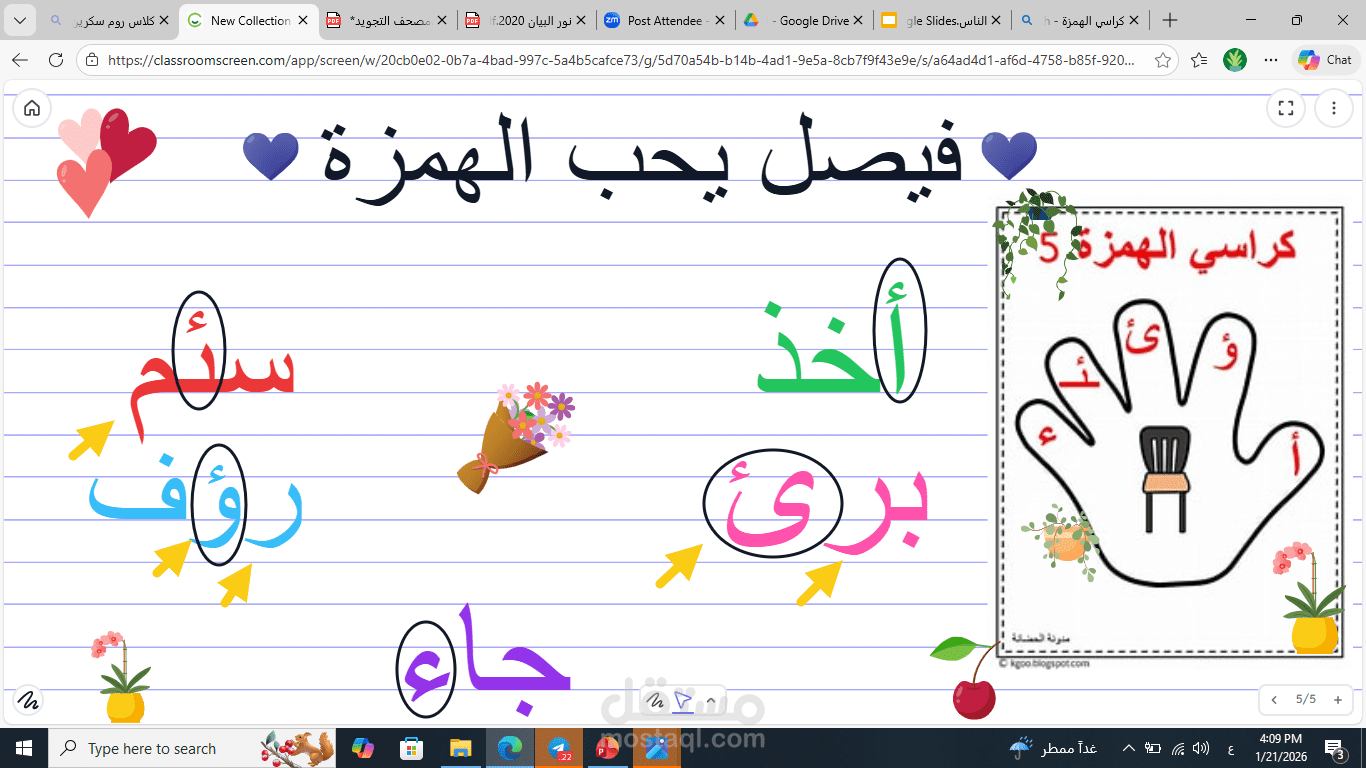Open PowerPoint from the taskbar
Screen dimensions: 1366x768
(x=608, y=748)
